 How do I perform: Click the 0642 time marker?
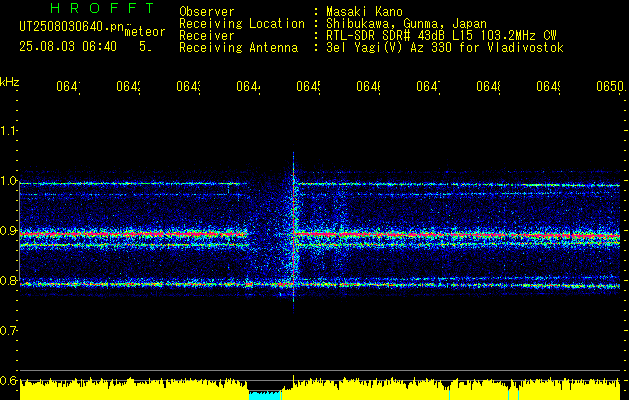coord(128,87)
